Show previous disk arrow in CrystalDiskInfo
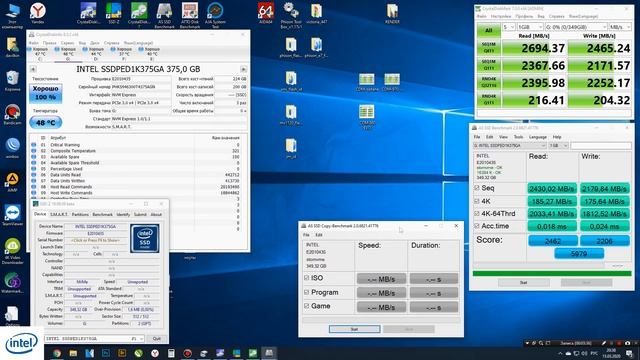 coord(33,69)
